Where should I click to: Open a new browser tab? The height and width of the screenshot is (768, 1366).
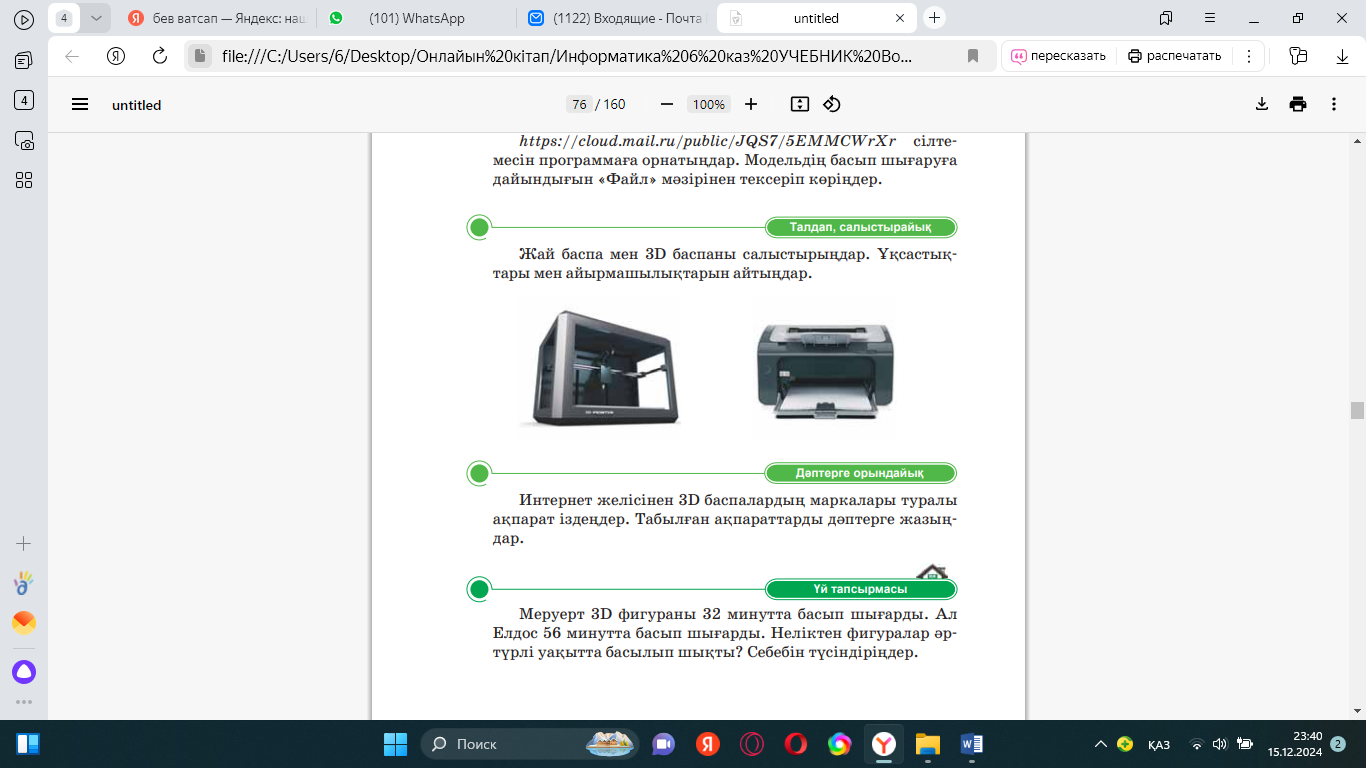point(934,18)
